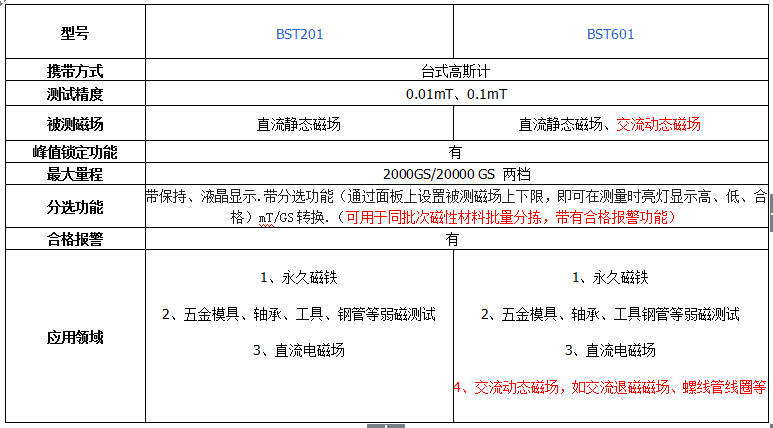
Task: Select the 携带方式 row label
Action: (x=75, y=72)
